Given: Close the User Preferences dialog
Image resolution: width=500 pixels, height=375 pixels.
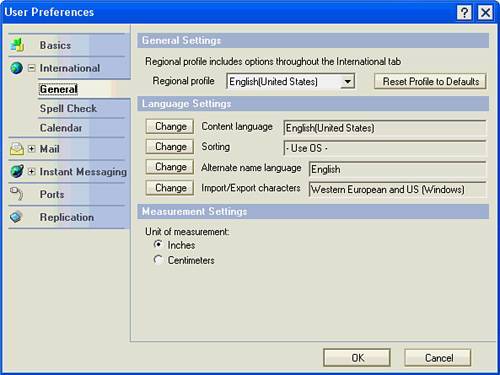Looking at the screenshot, I should pyautogui.click(x=485, y=13).
